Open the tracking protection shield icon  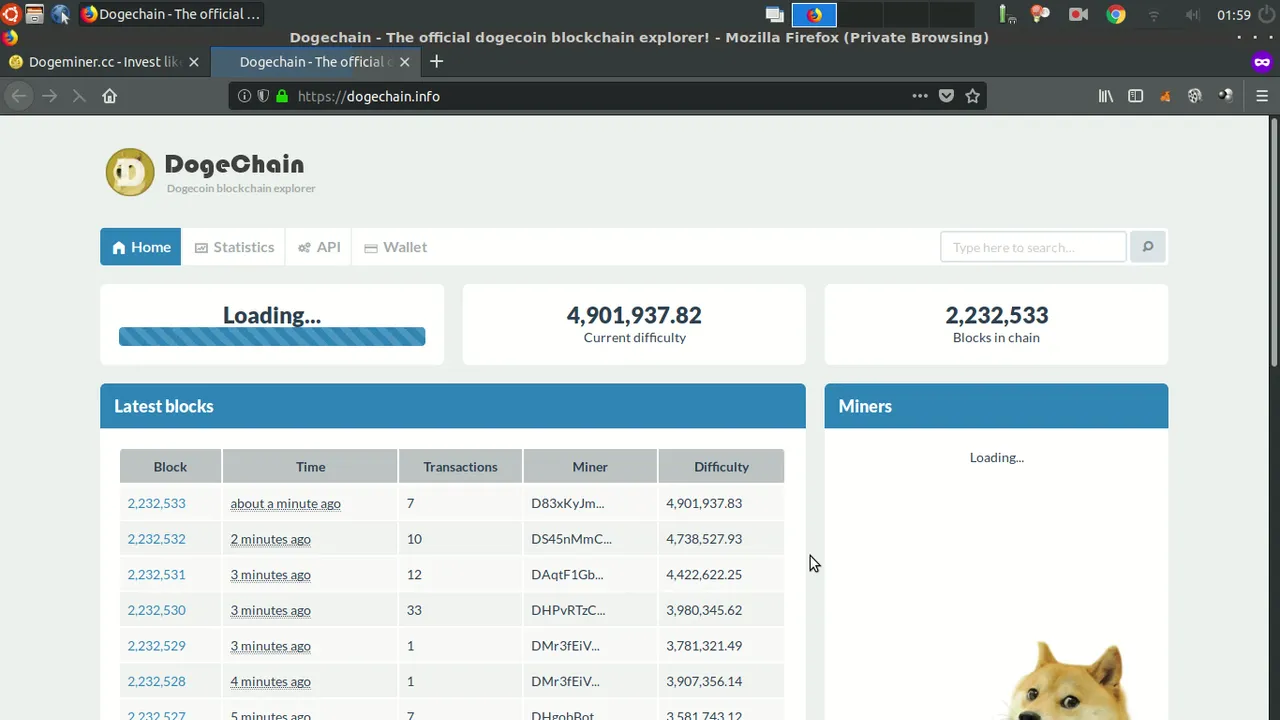click(x=263, y=96)
